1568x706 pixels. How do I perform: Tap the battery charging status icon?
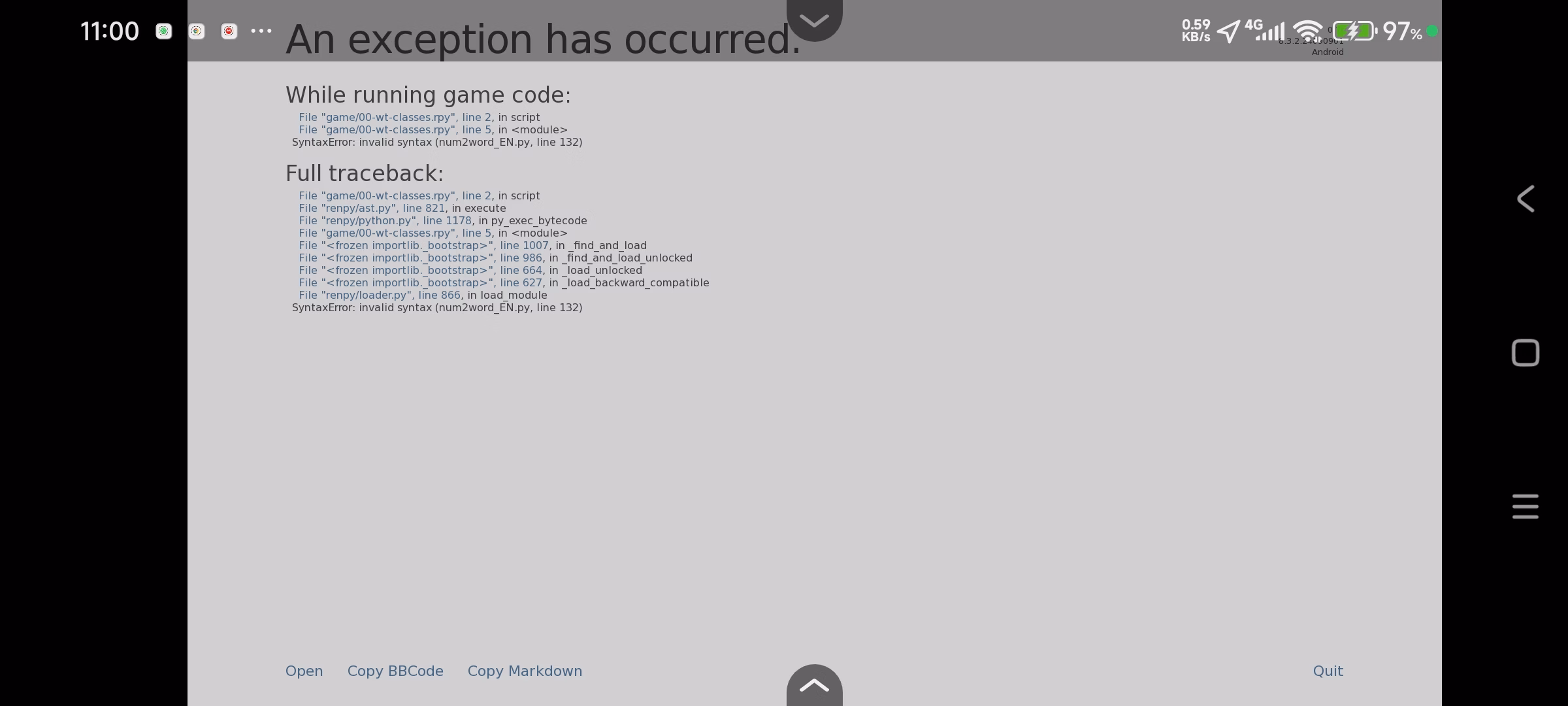point(1355,31)
